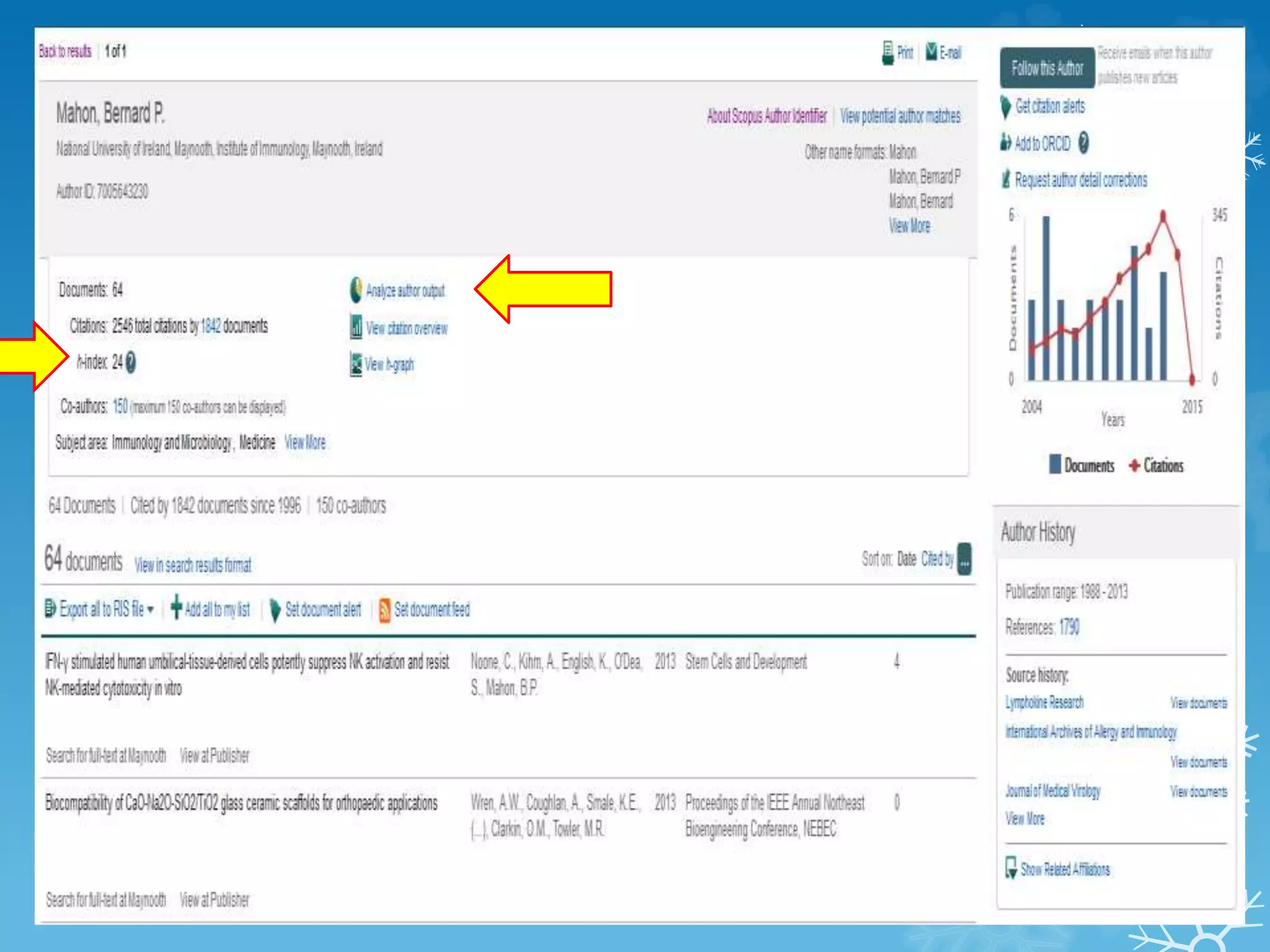Click the View citation overview chart icon
Screen dimensions: 1270x952
pyautogui.click(x=356, y=327)
